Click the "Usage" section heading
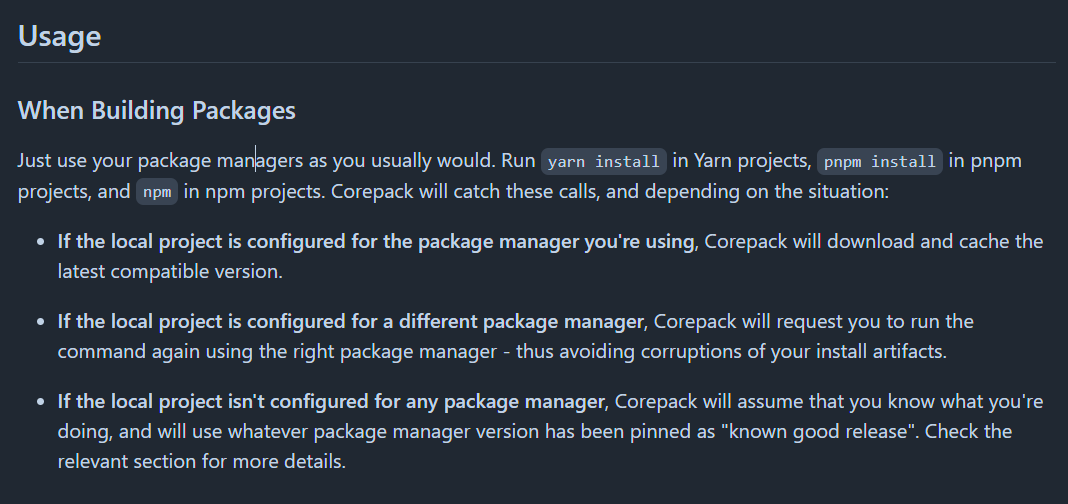Viewport: 1068px width, 504px height. click(59, 35)
